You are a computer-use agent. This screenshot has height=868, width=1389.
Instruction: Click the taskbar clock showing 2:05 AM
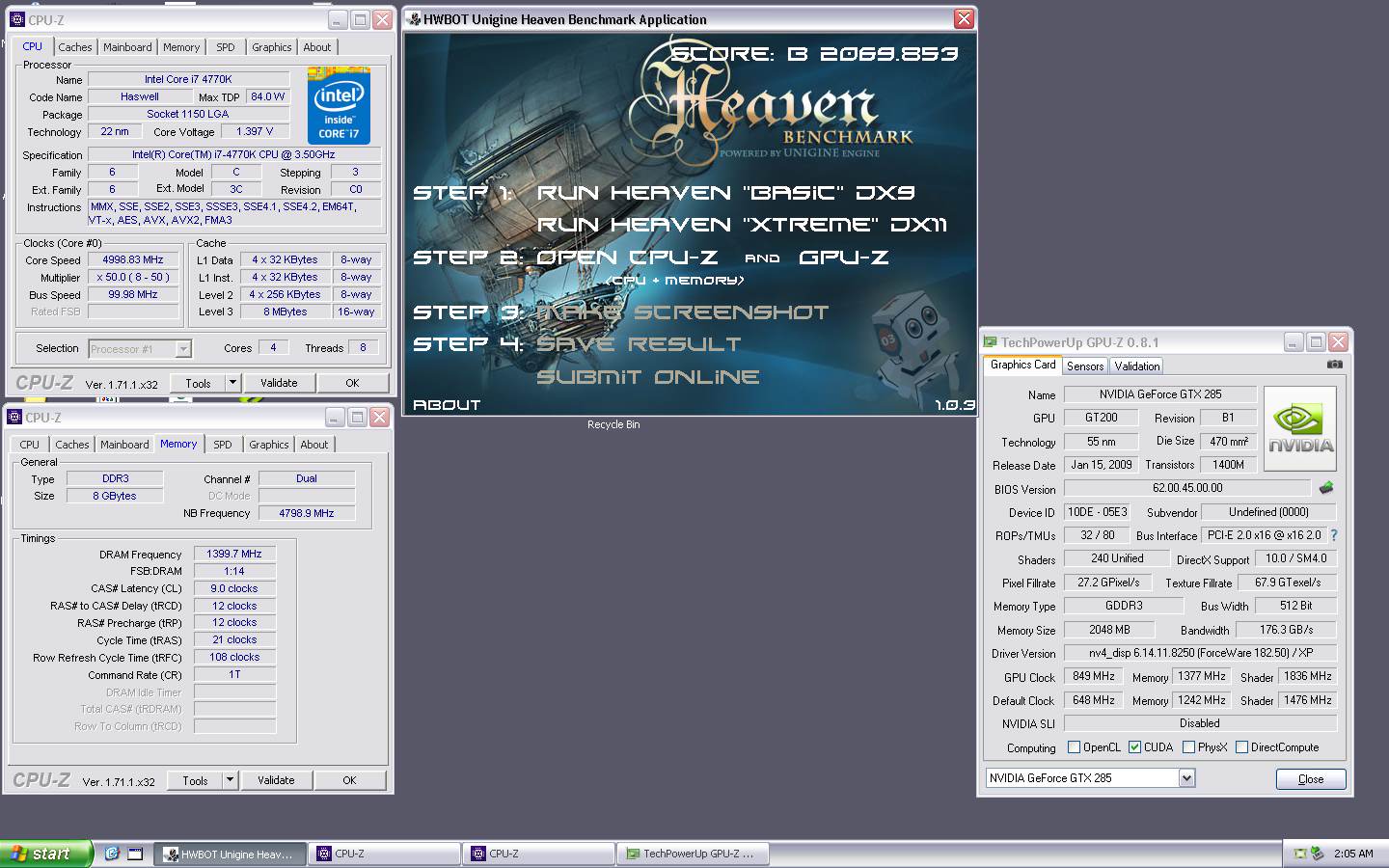(x=1353, y=854)
